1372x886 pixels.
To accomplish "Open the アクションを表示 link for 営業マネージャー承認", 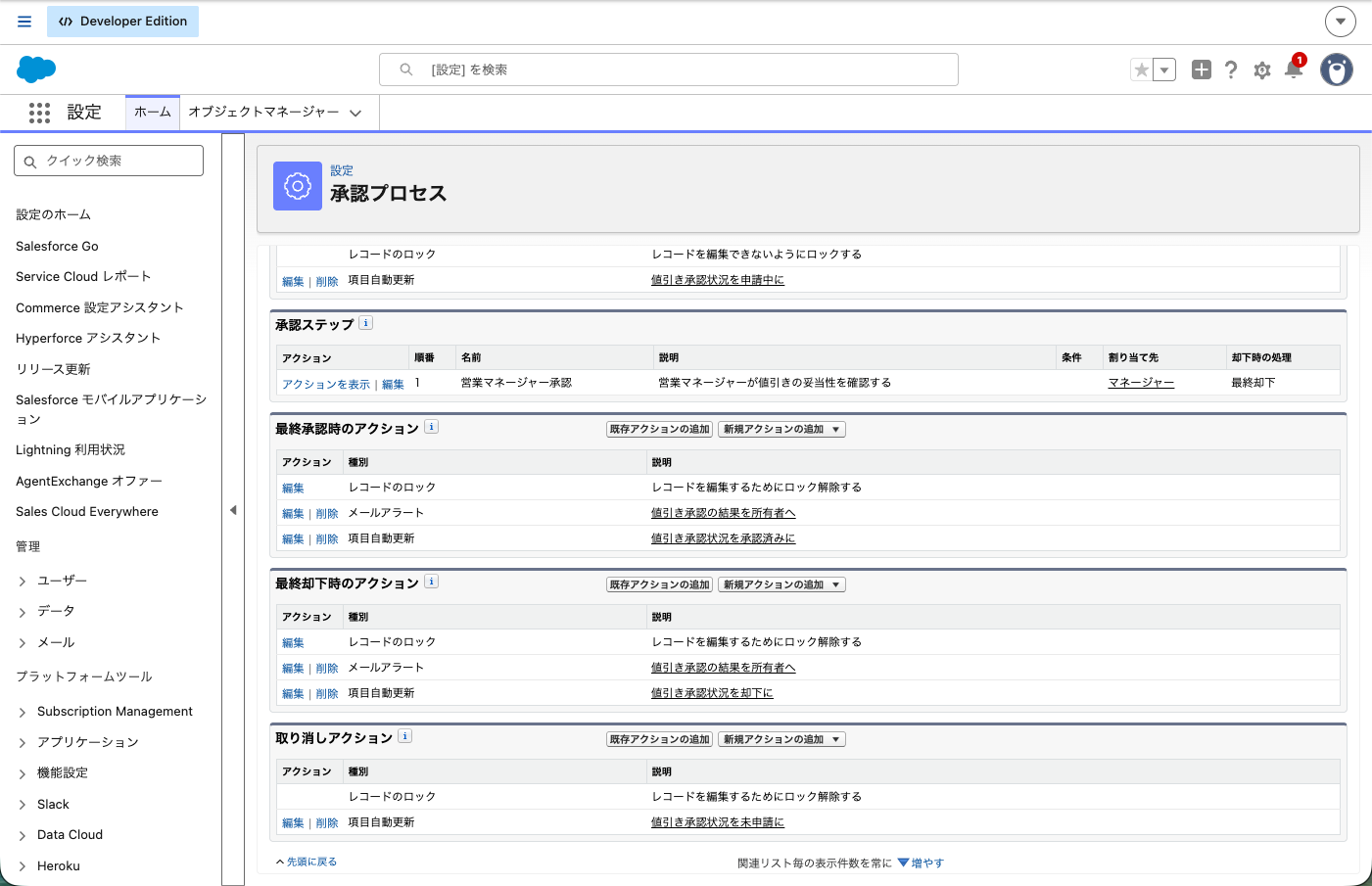I will pos(326,385).
